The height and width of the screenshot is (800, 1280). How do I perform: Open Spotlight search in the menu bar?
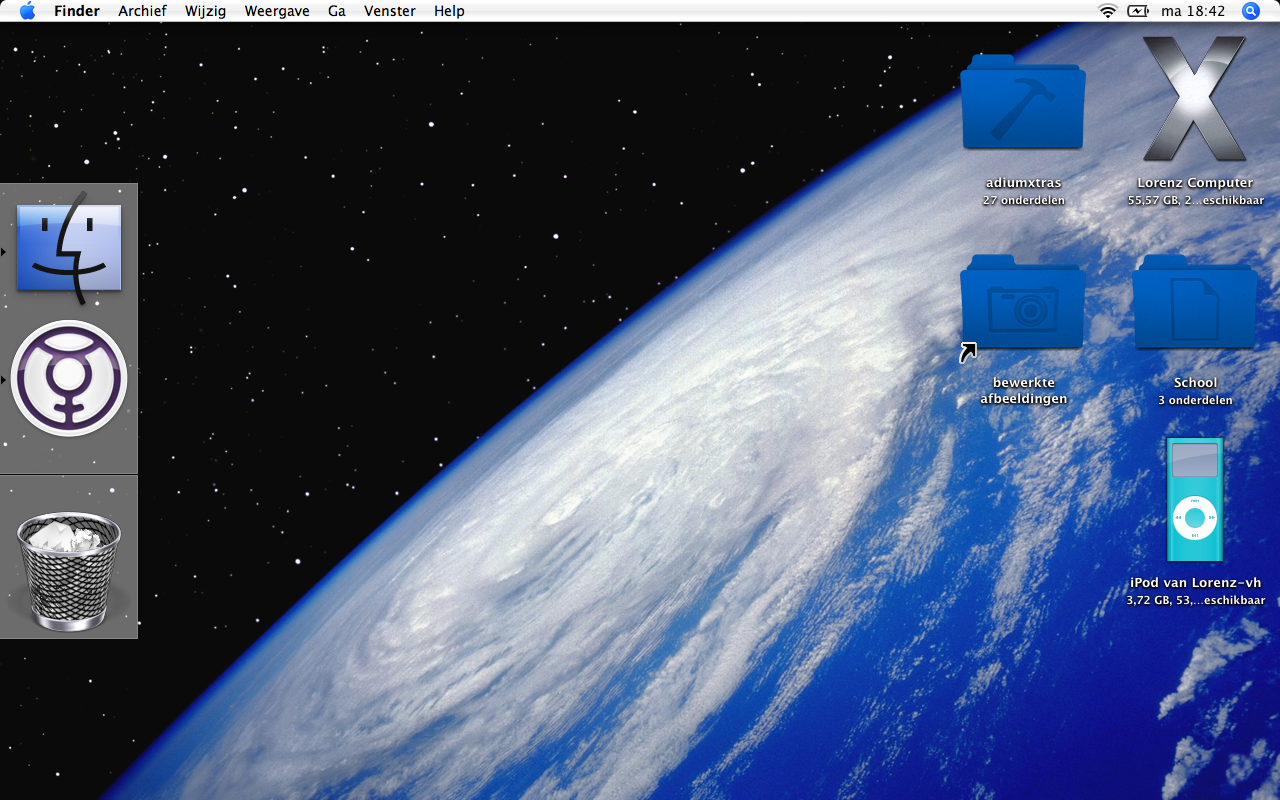coord(1251,11)
